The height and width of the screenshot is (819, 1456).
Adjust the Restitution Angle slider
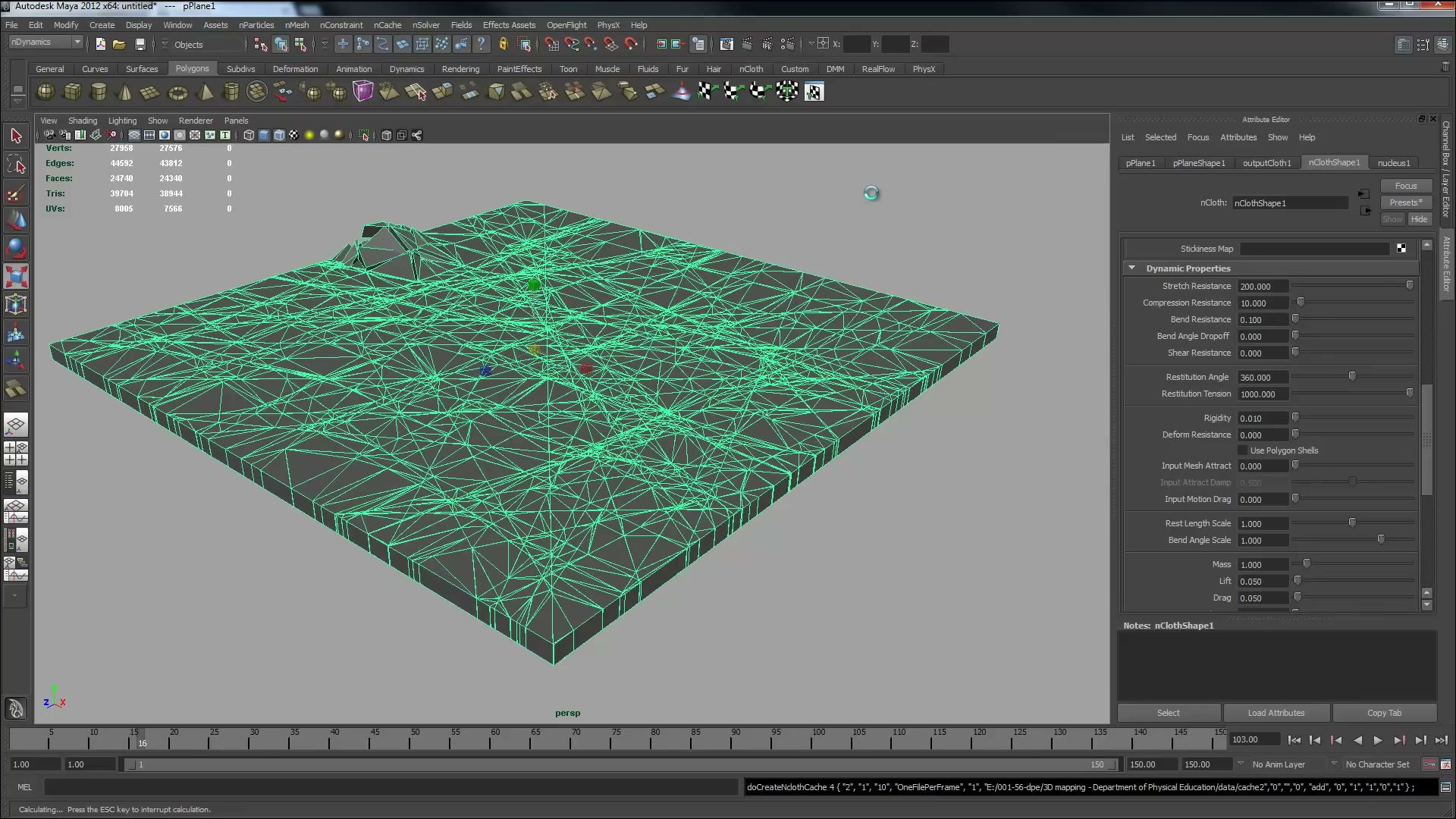(1354, 377)
